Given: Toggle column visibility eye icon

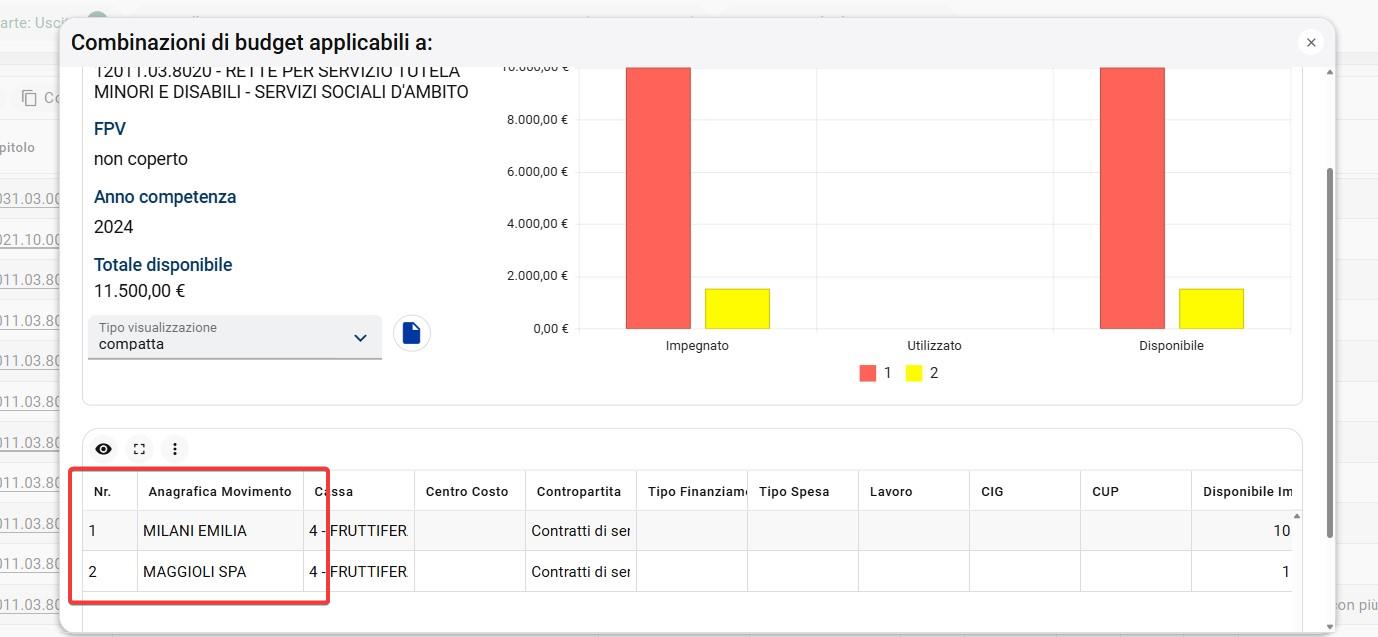Looking at the screenshot, I should coord(103,449).
